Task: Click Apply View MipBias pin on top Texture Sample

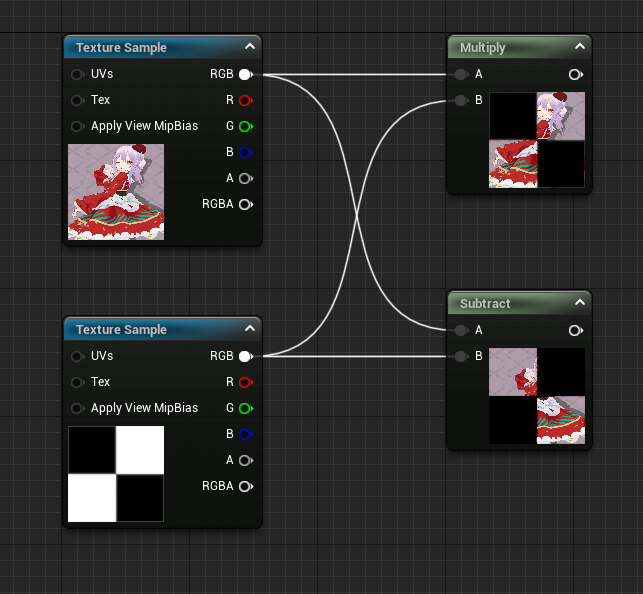Action: tap(77, 126)
